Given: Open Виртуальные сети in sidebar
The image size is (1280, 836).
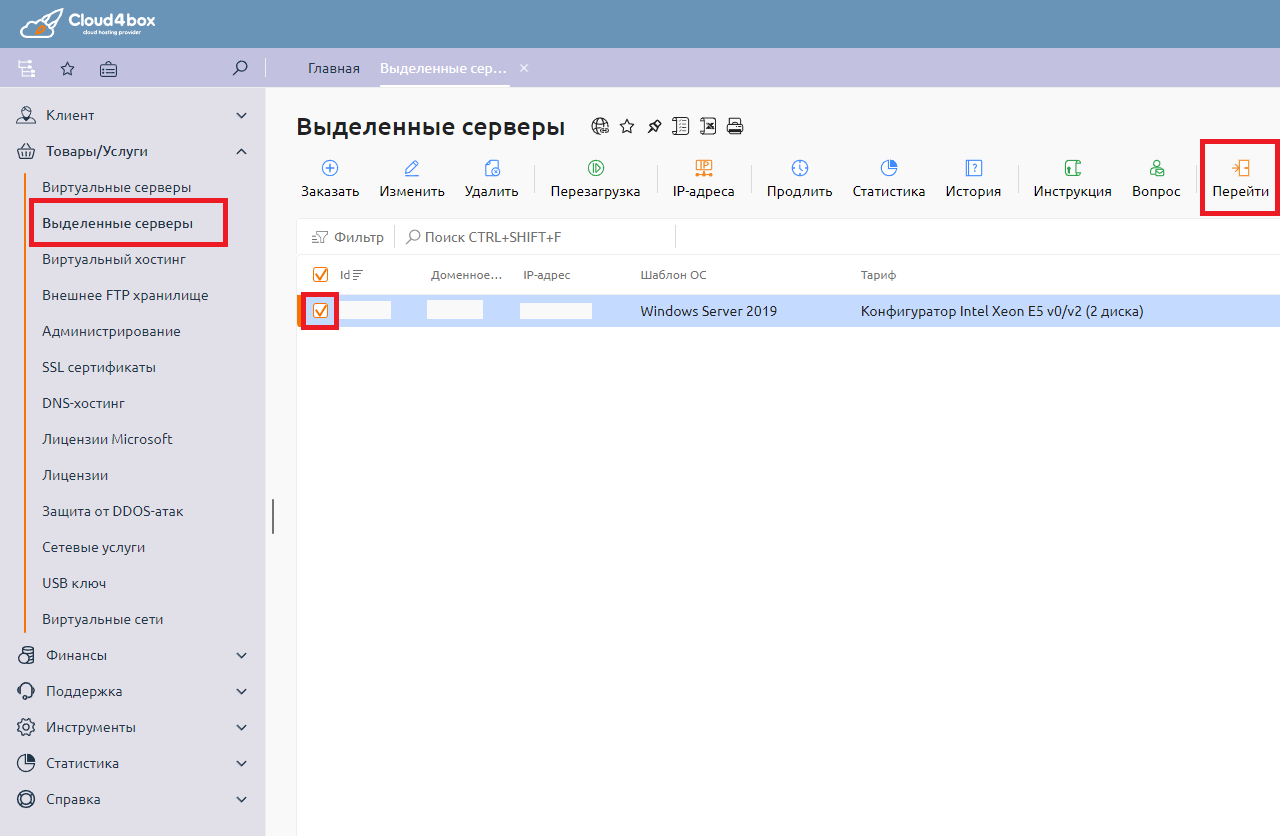Looking at the screenshot, I should (x=102, y=619).
